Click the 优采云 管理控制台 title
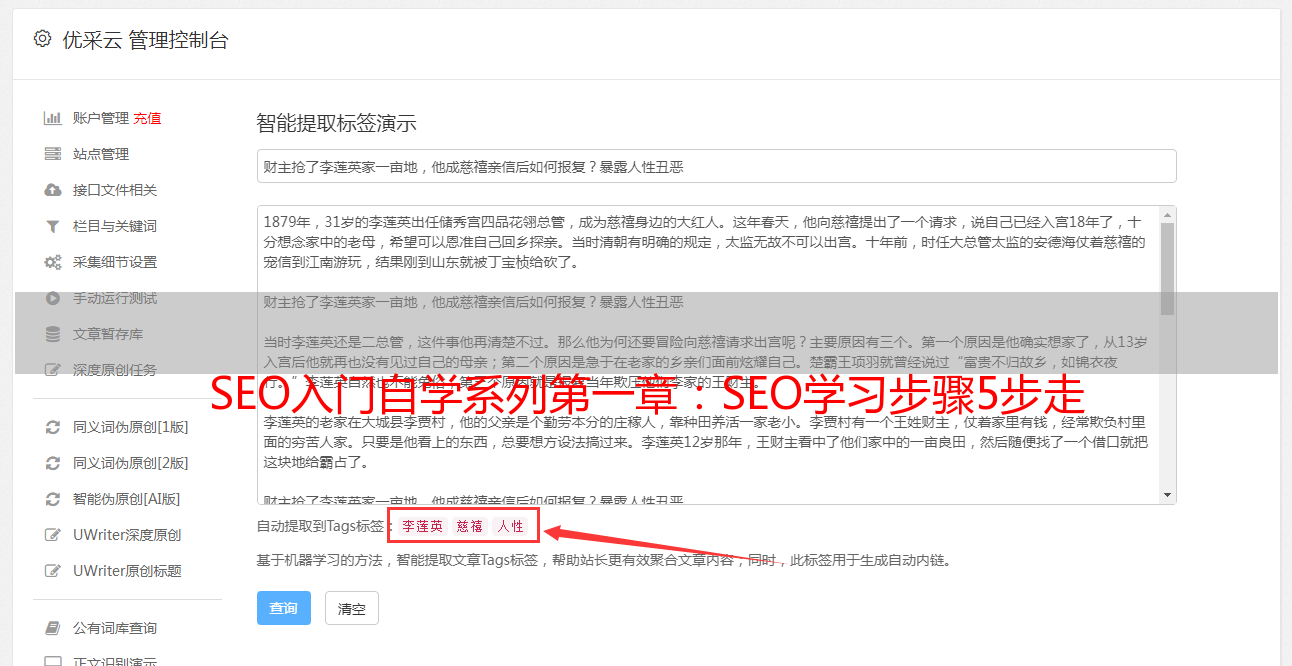Screen dimensions: 1292x666 click(145, 40)
